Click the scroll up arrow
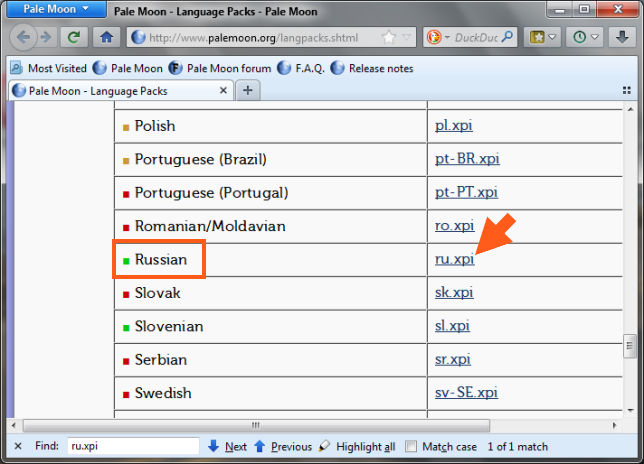This screenshot has width=644, height=464. [630, 109]
